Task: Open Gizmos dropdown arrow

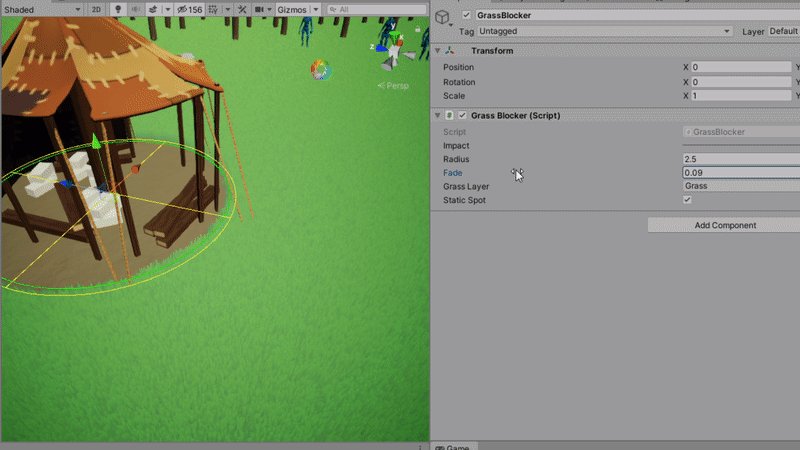Action: [x=315, y=9]
